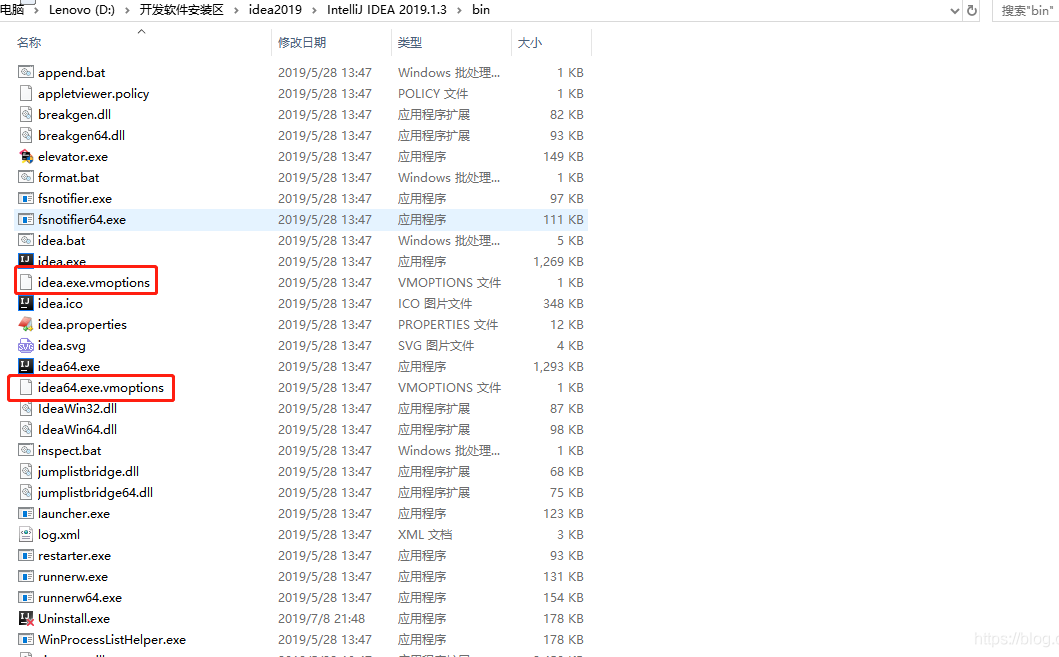Click the idea.svg file icon
1059x657 pixels.
tap(26, 345)
